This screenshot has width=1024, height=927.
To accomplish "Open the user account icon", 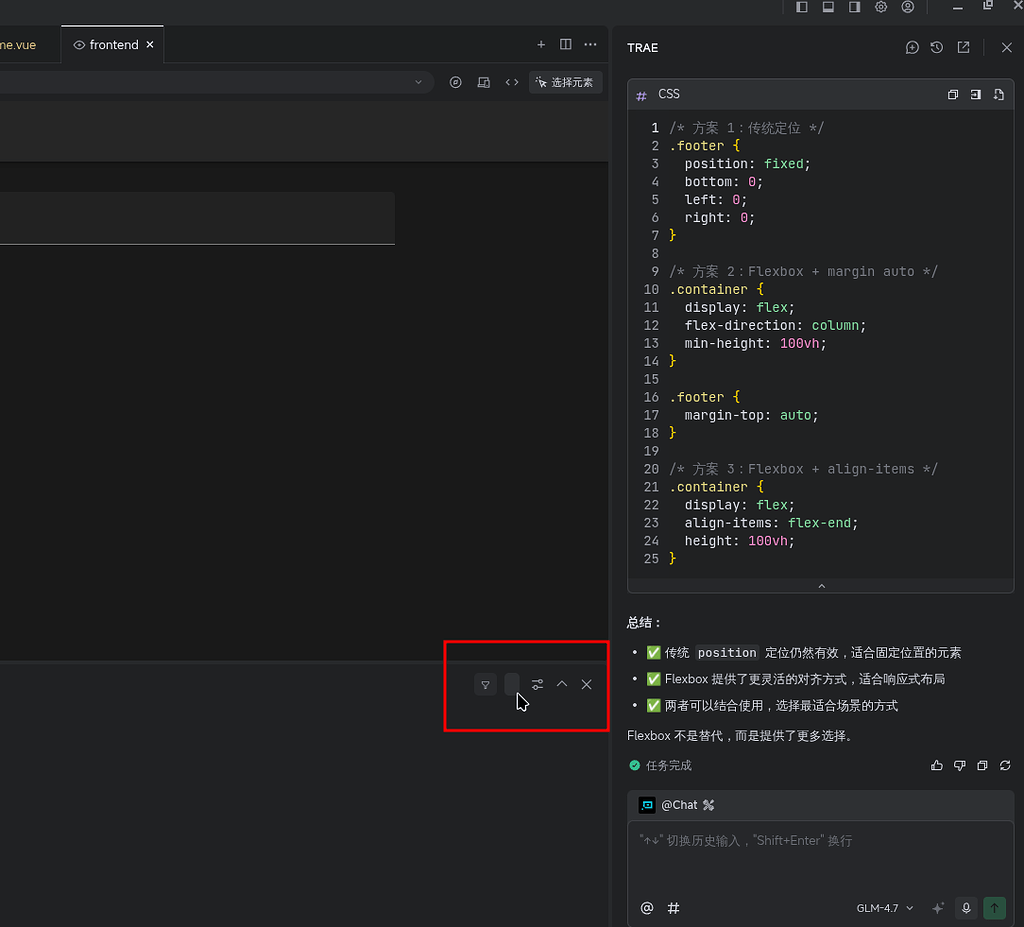I will 908,7.
